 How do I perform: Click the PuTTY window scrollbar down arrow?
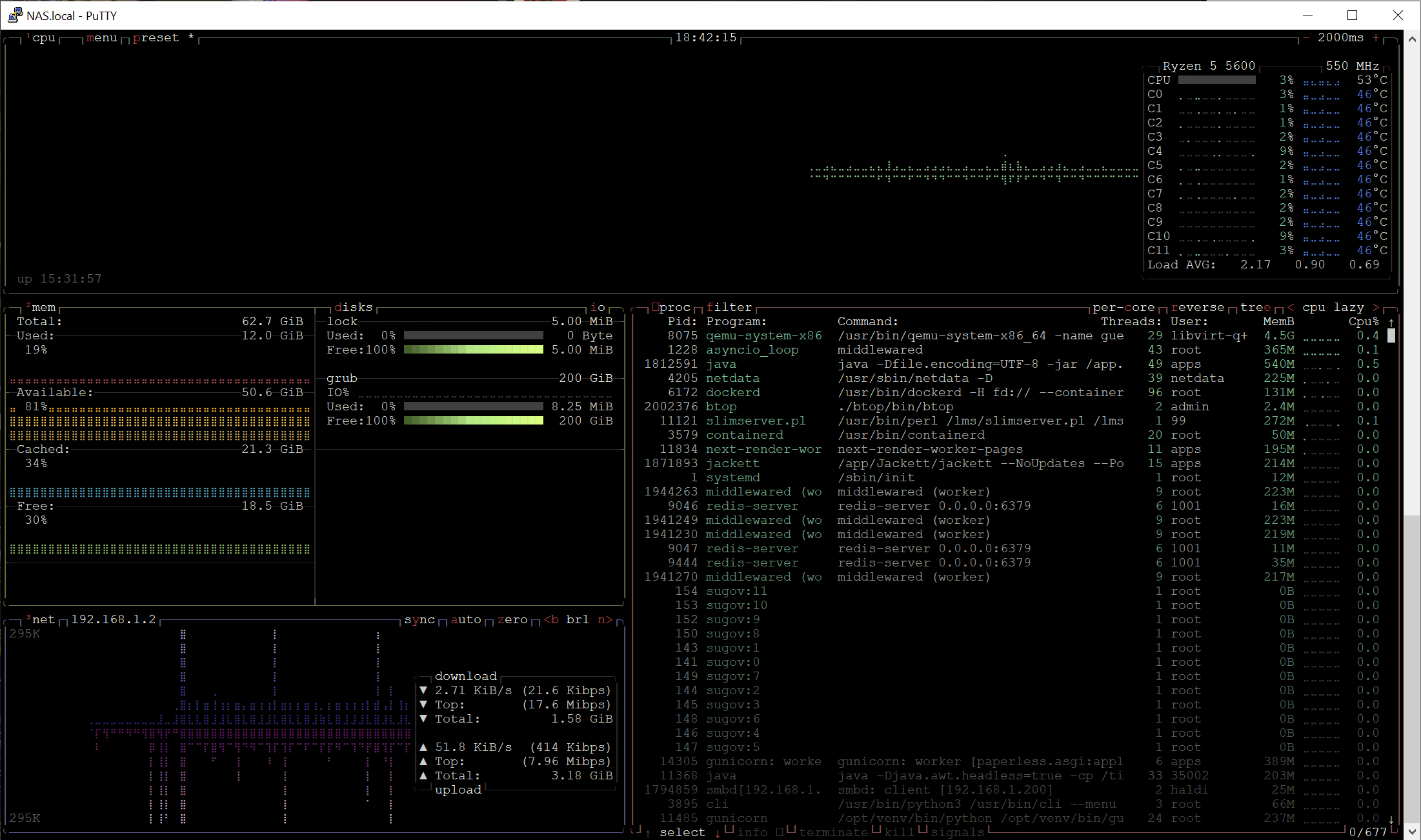1411,832
